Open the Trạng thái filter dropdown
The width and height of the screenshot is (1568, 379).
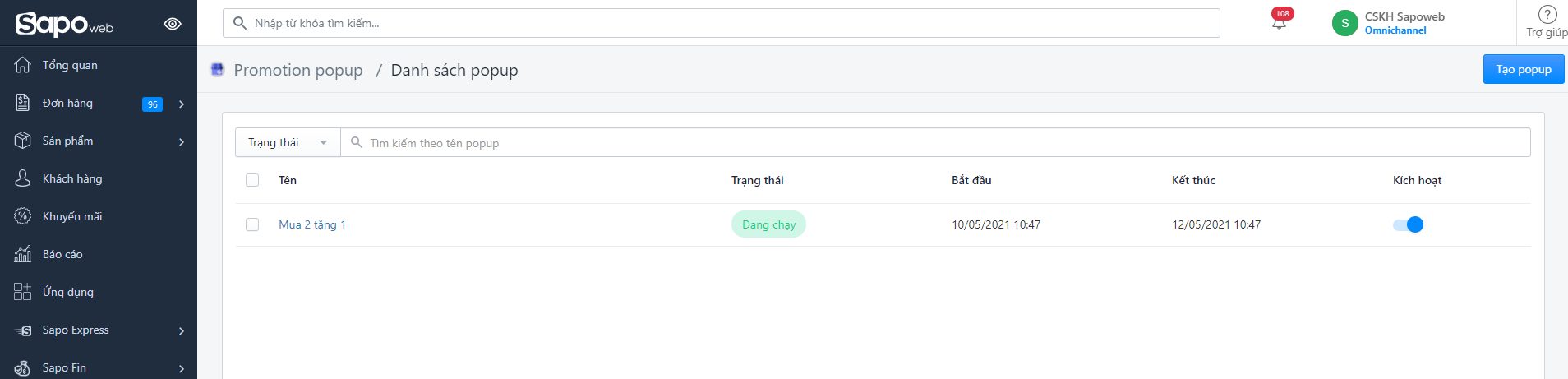(288, 142)
